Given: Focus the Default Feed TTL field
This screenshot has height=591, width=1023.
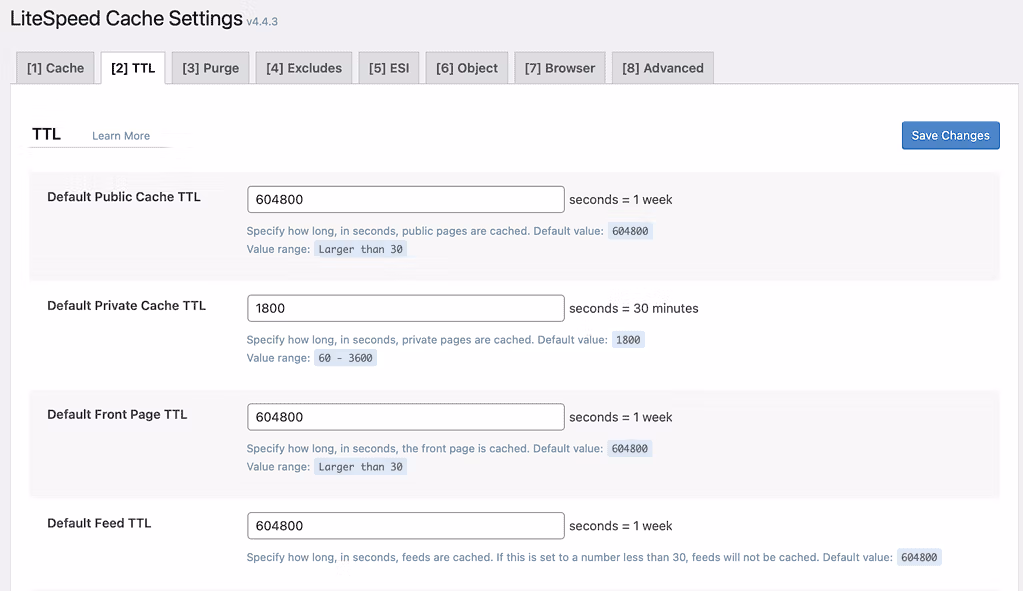Looking at the screenshot, I should (406, 526).
